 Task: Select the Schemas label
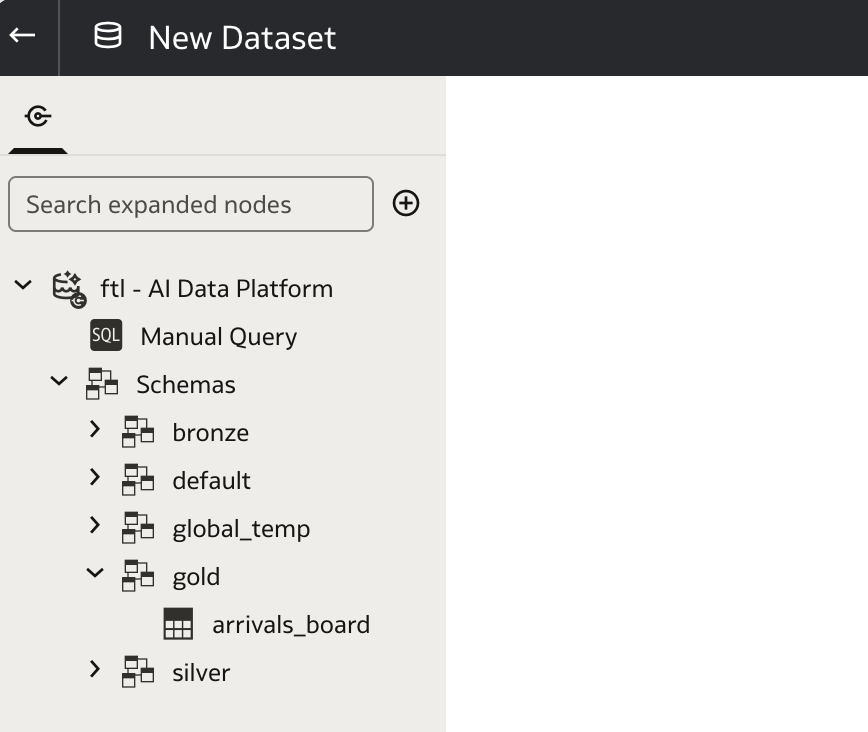[x=186, y=385]
